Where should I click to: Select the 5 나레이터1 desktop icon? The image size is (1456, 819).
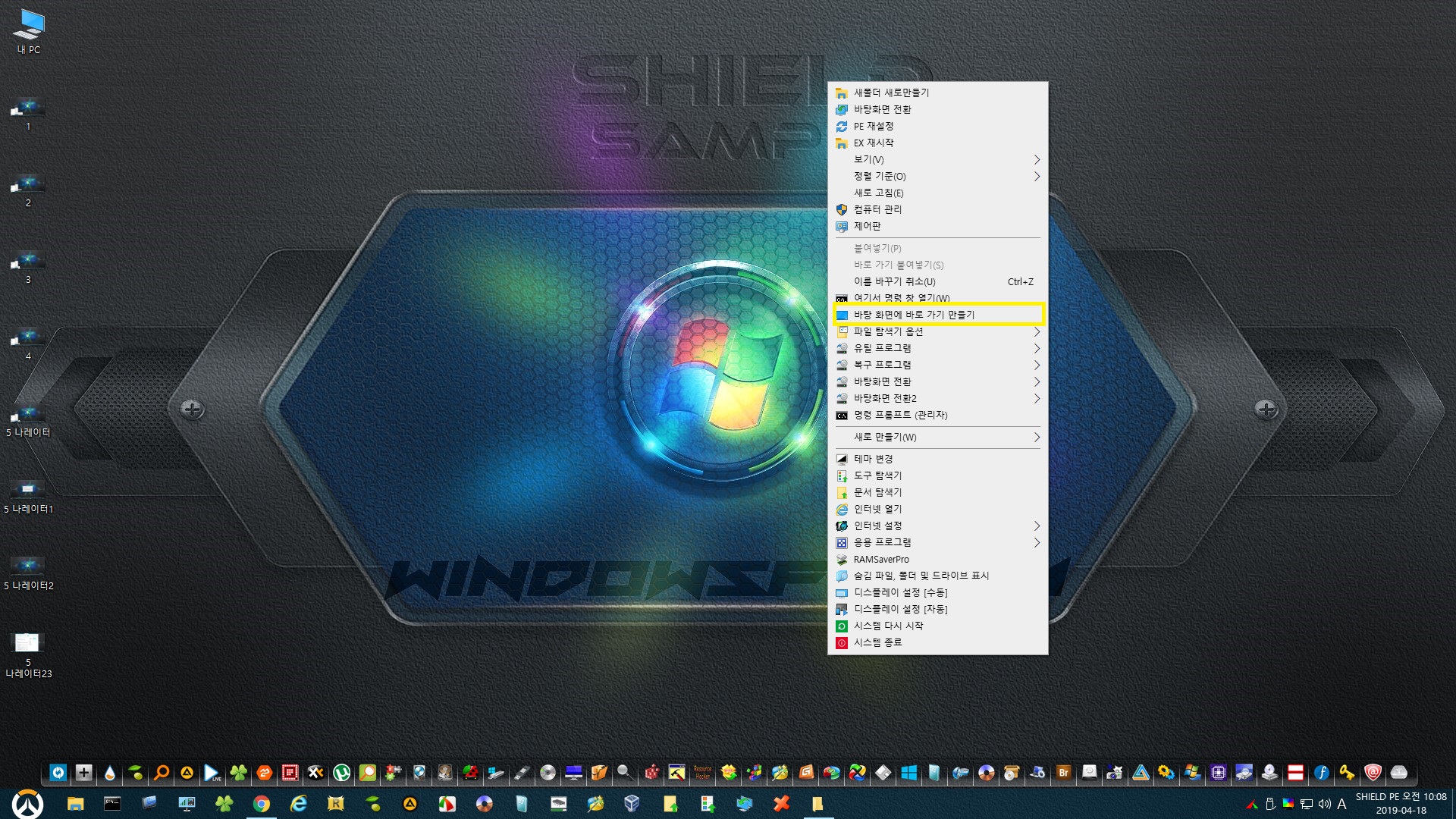click(x=28, y=497)
